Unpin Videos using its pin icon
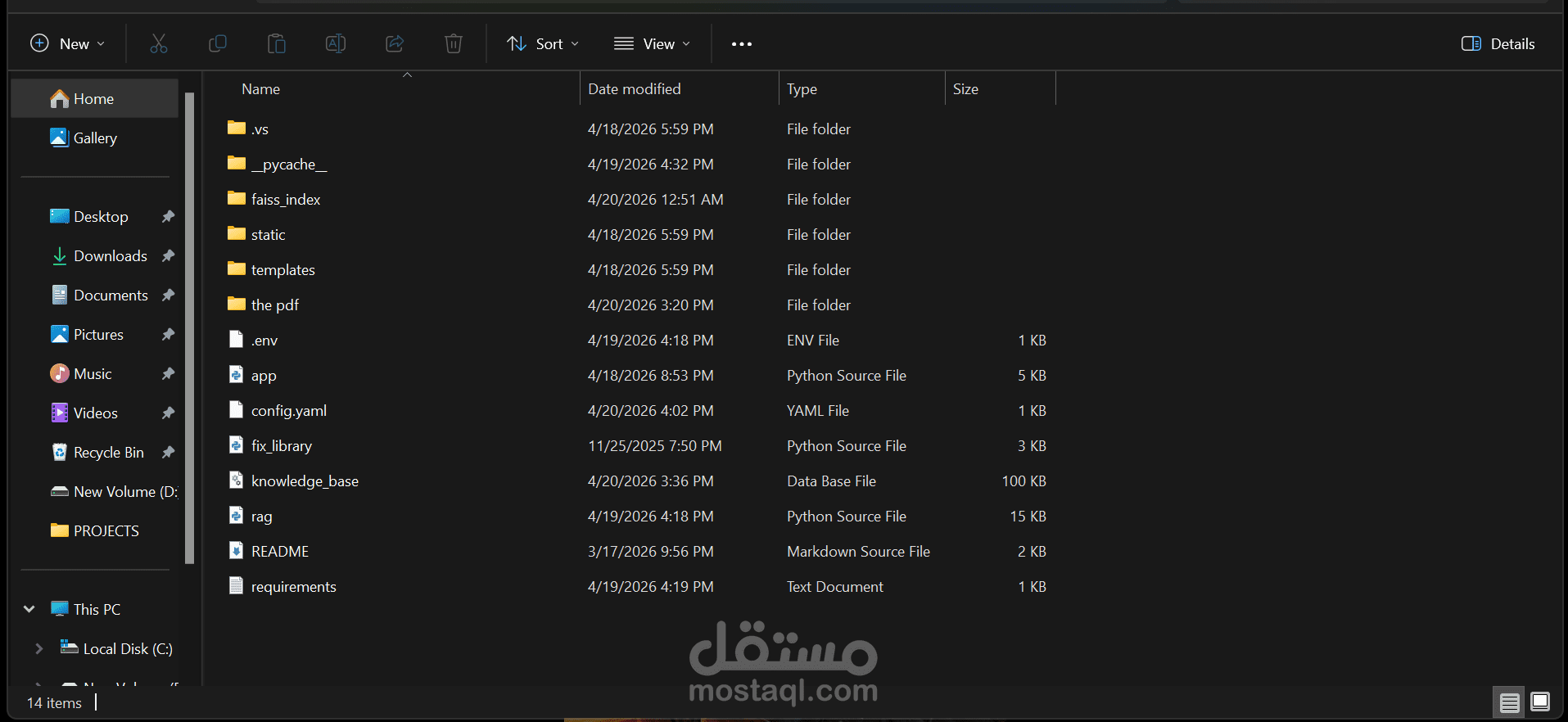 [168, 413]
